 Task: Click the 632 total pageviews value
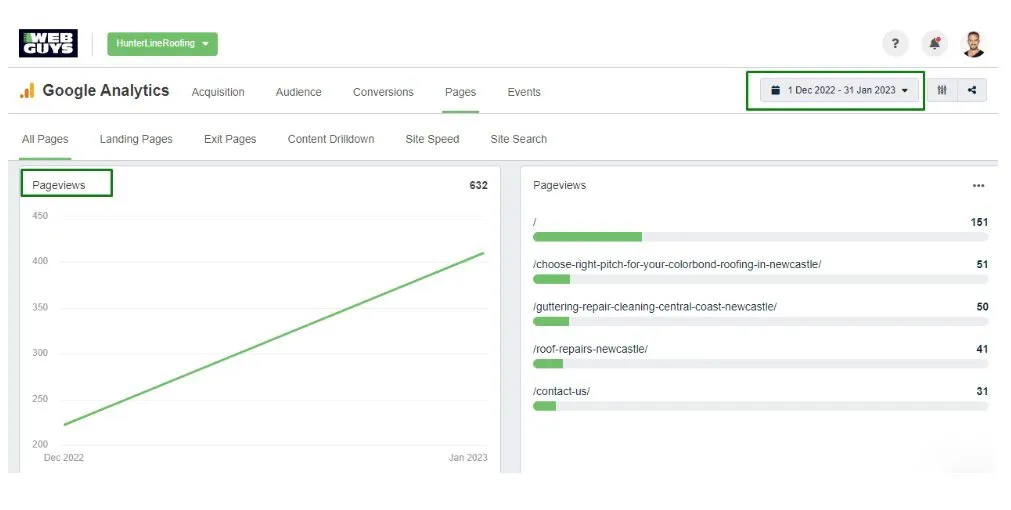[478, 185]
